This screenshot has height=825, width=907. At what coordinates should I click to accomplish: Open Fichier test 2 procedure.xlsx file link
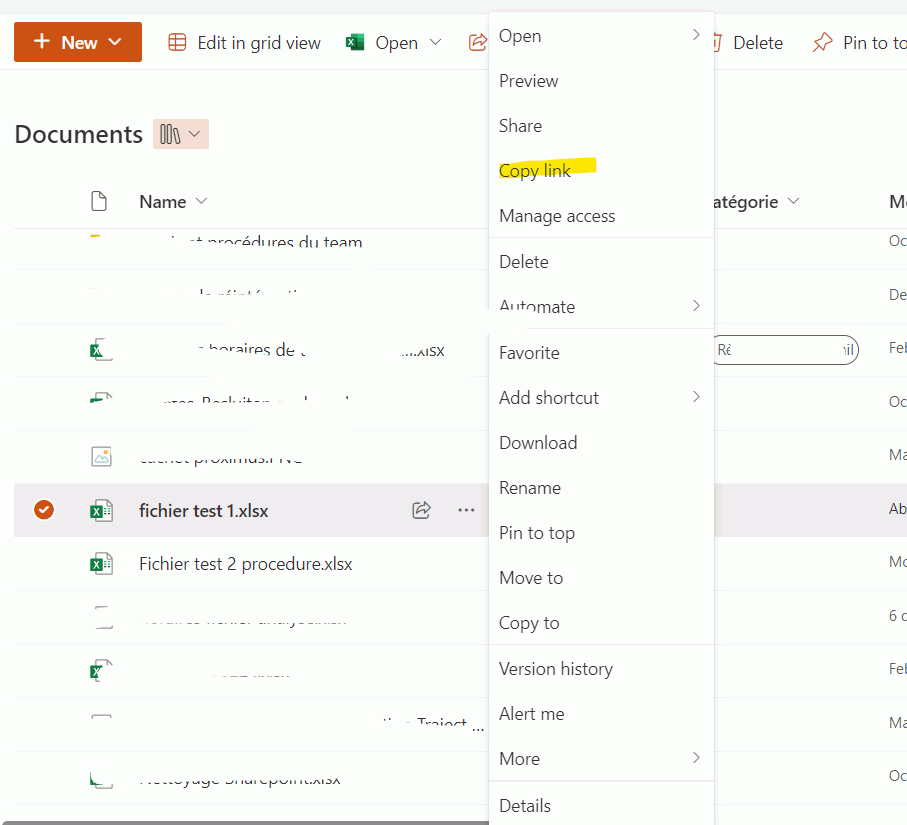tap(245, 564)
